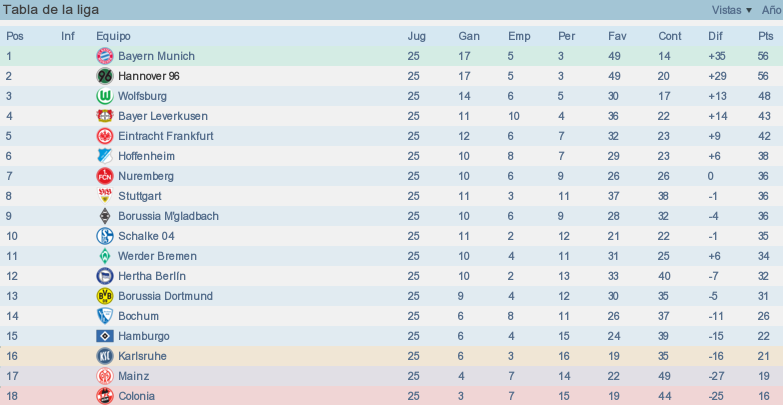Open the Borussia M'gladbach team name
The height and width of the screenshot is (405, 783).
click(x=168, y=216)
